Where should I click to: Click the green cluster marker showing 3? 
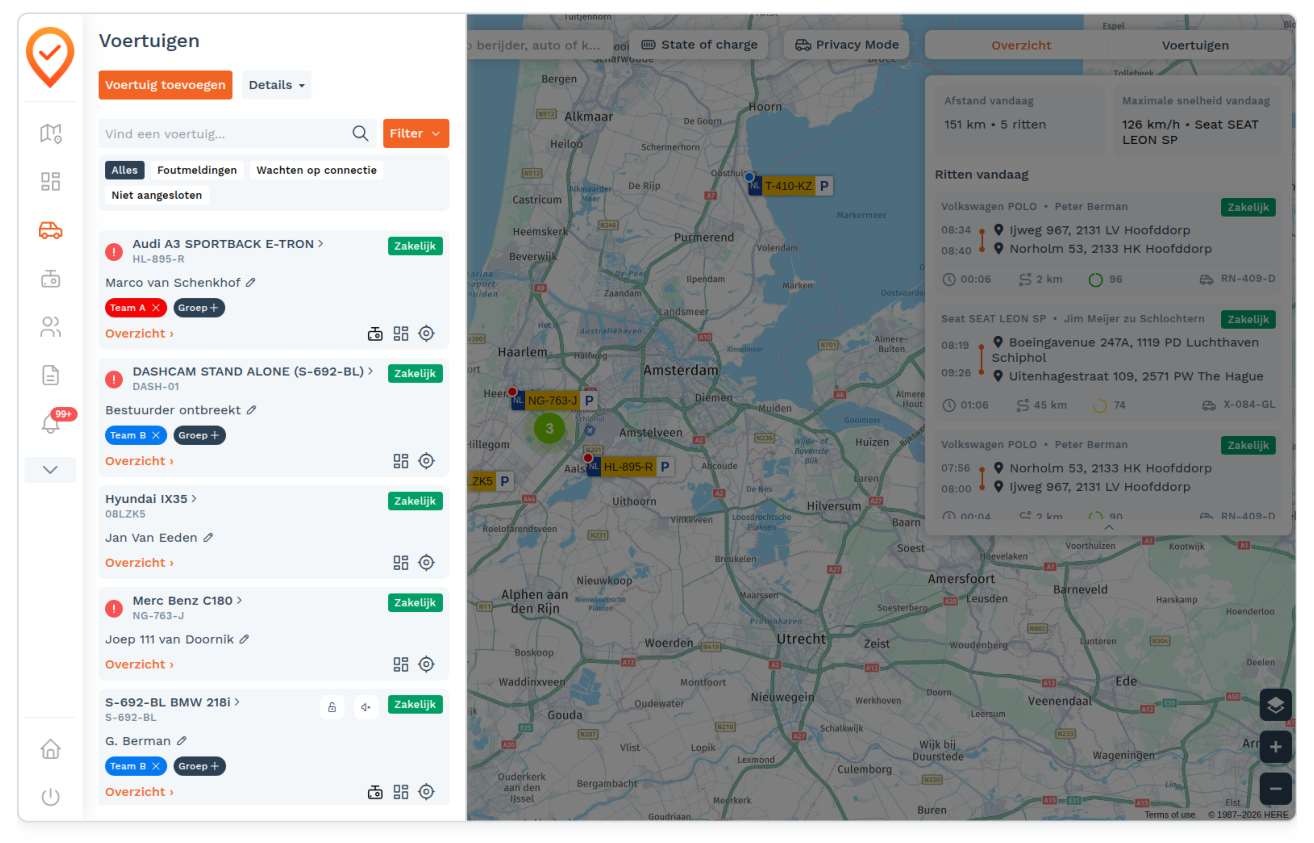pyautogui.click(x=549, y=428)
